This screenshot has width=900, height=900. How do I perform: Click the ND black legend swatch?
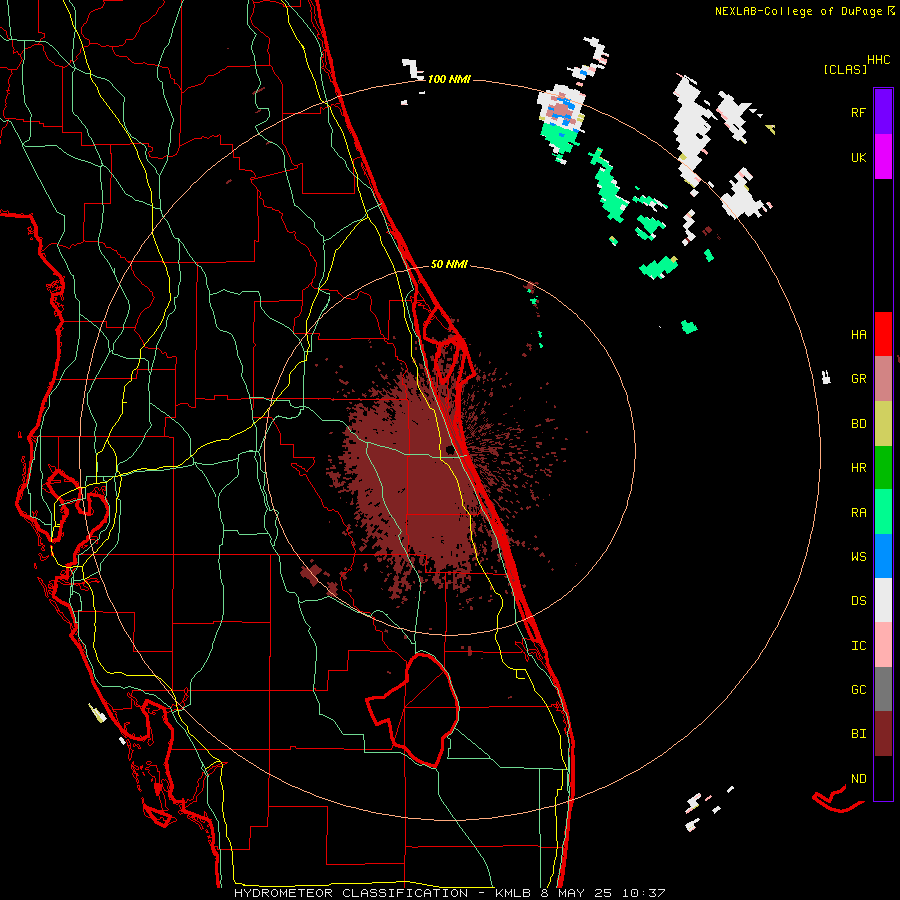pos(883,778)
